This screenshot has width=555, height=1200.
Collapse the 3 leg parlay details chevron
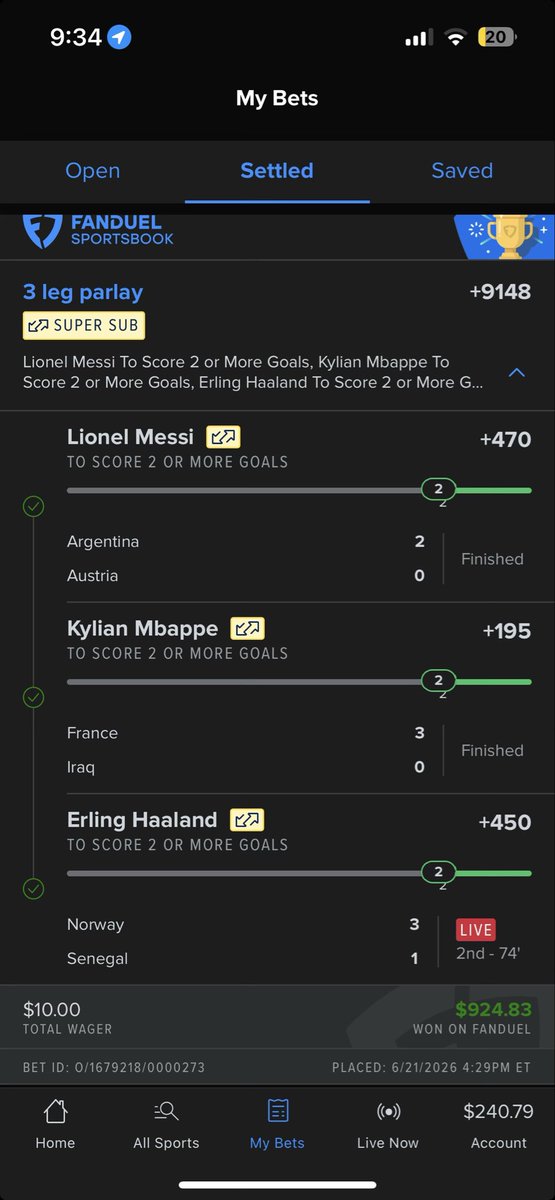(x=517, y=373)
